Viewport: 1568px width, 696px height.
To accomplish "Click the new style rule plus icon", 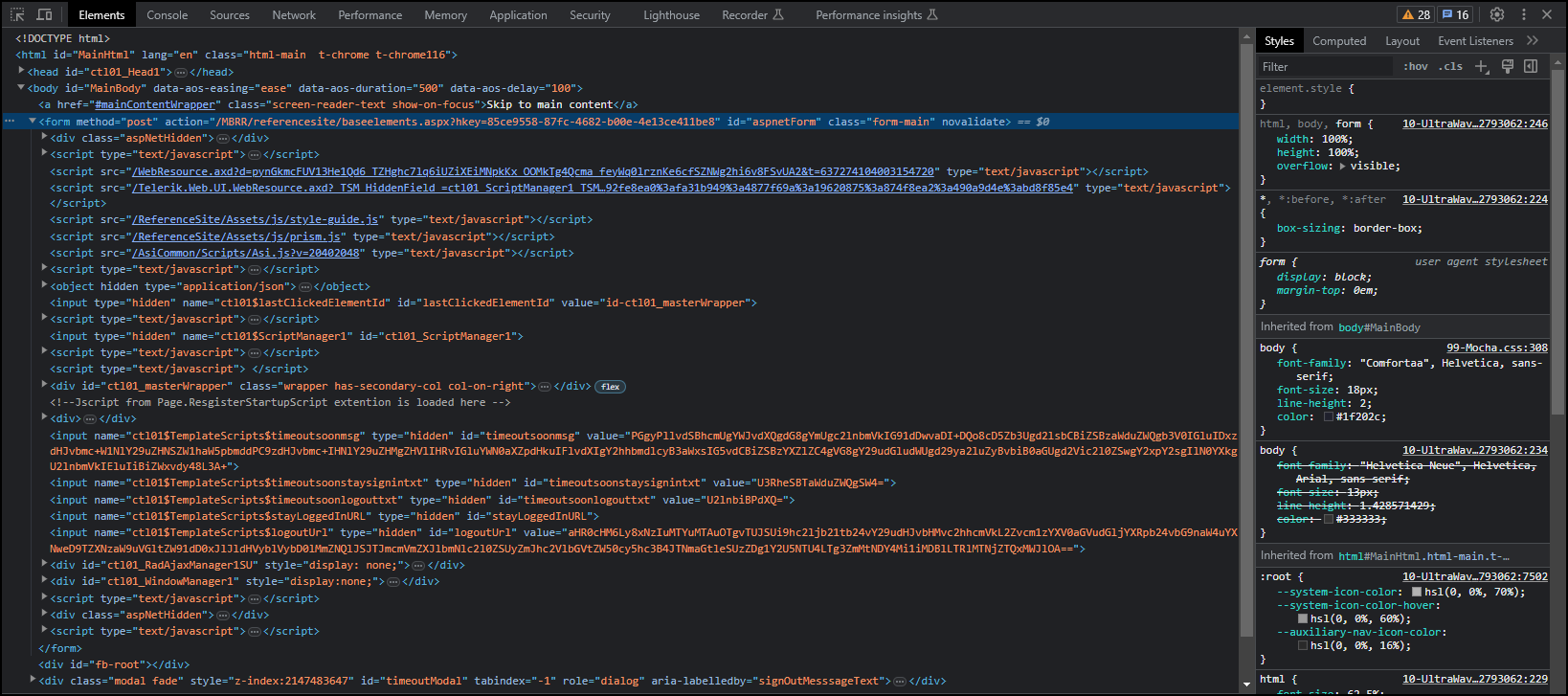I will (x=1482, y=66).
